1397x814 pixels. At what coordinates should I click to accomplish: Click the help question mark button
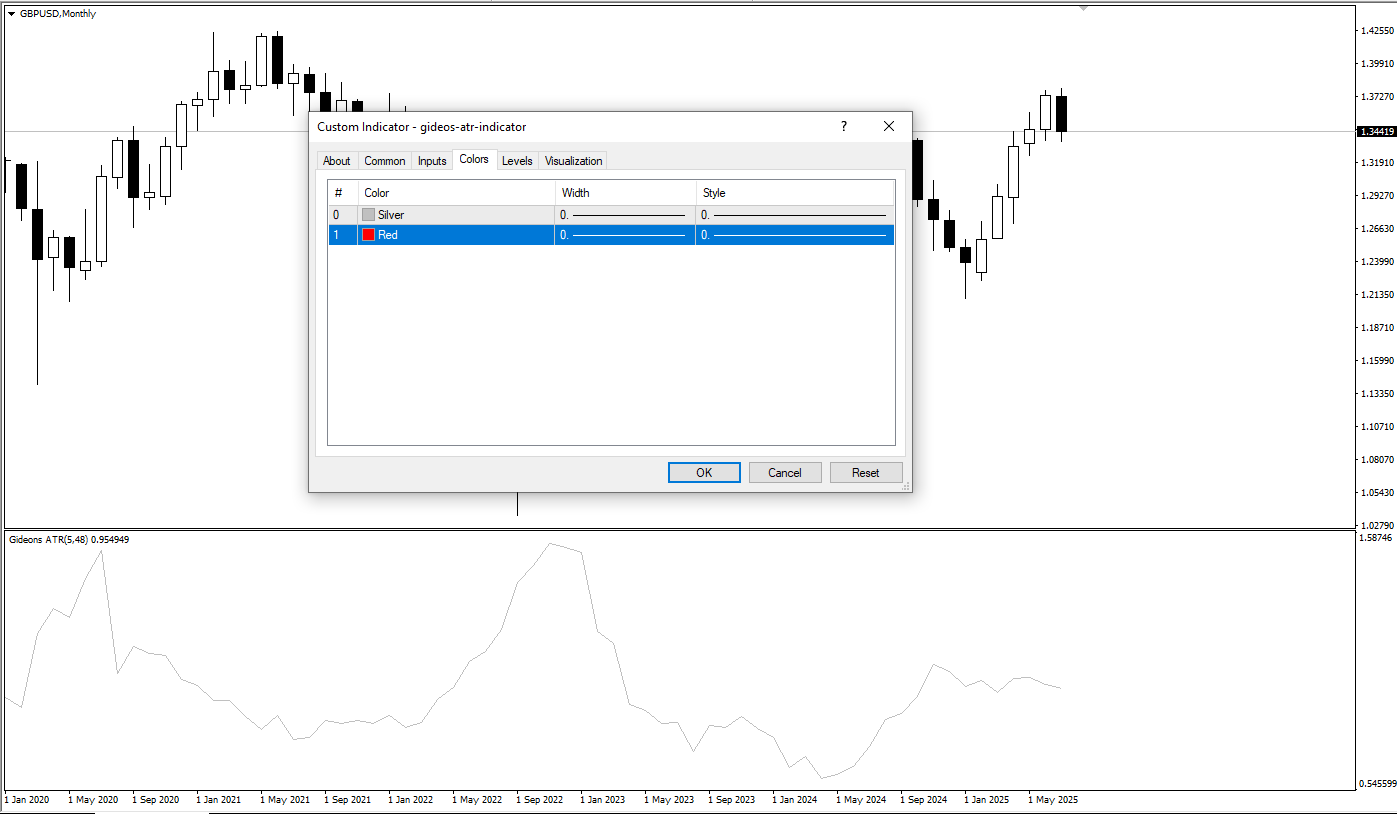coord(843,127)
